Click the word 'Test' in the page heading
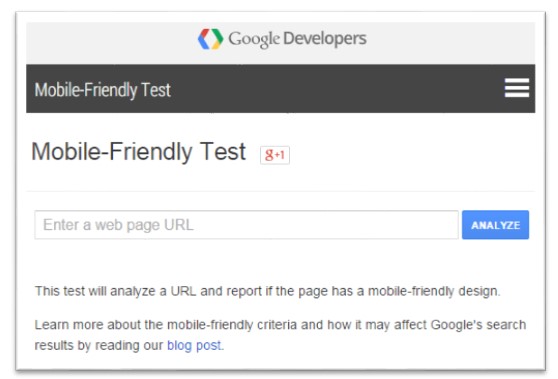 [x=222, y=151]
